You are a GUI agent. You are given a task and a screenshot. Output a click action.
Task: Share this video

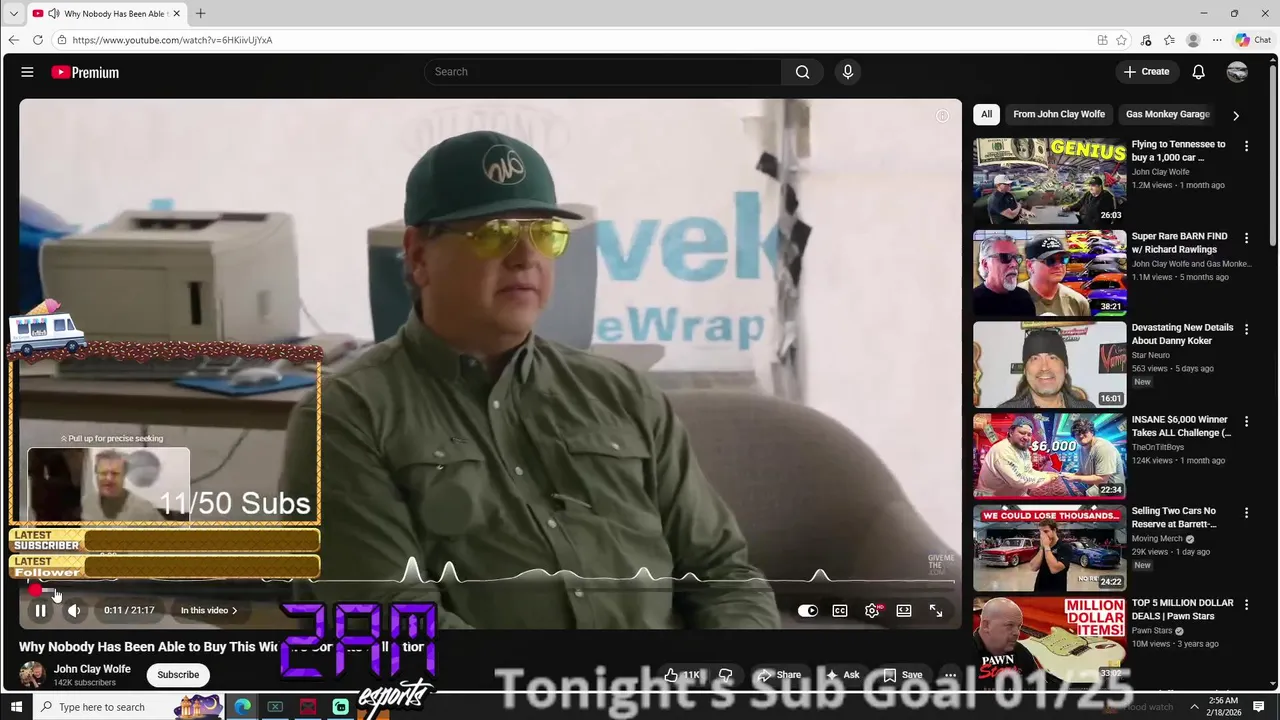[x=778, y=675]
